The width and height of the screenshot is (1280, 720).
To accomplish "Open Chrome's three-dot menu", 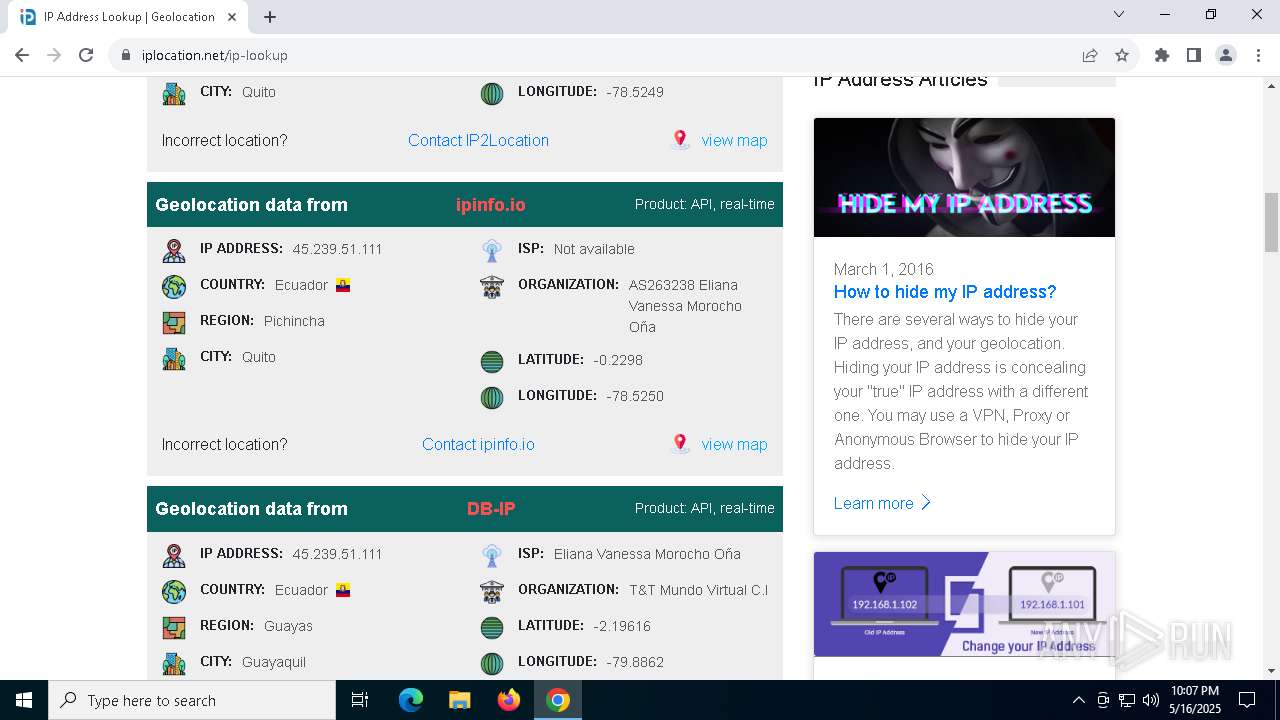I will coord(1258,55).
